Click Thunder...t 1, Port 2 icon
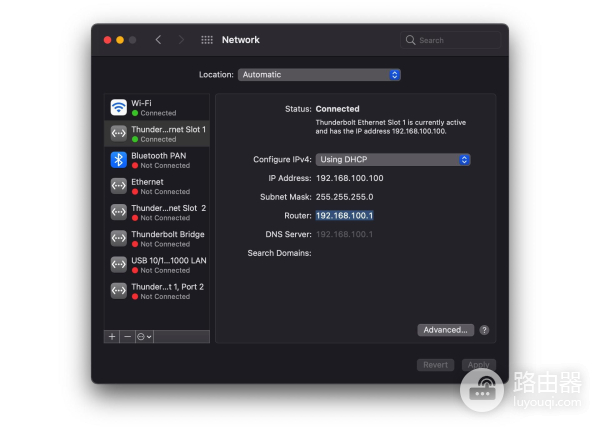The width and height of the screenshot is (600, 430). [x=119, y=291]
